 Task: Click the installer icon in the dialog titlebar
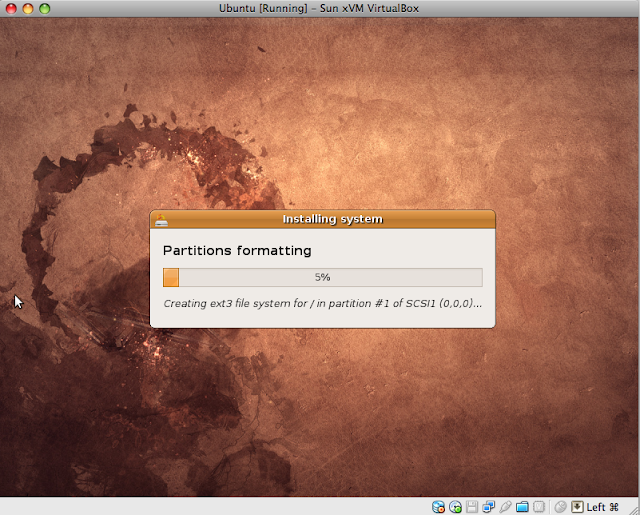click(x=161, y=220)
